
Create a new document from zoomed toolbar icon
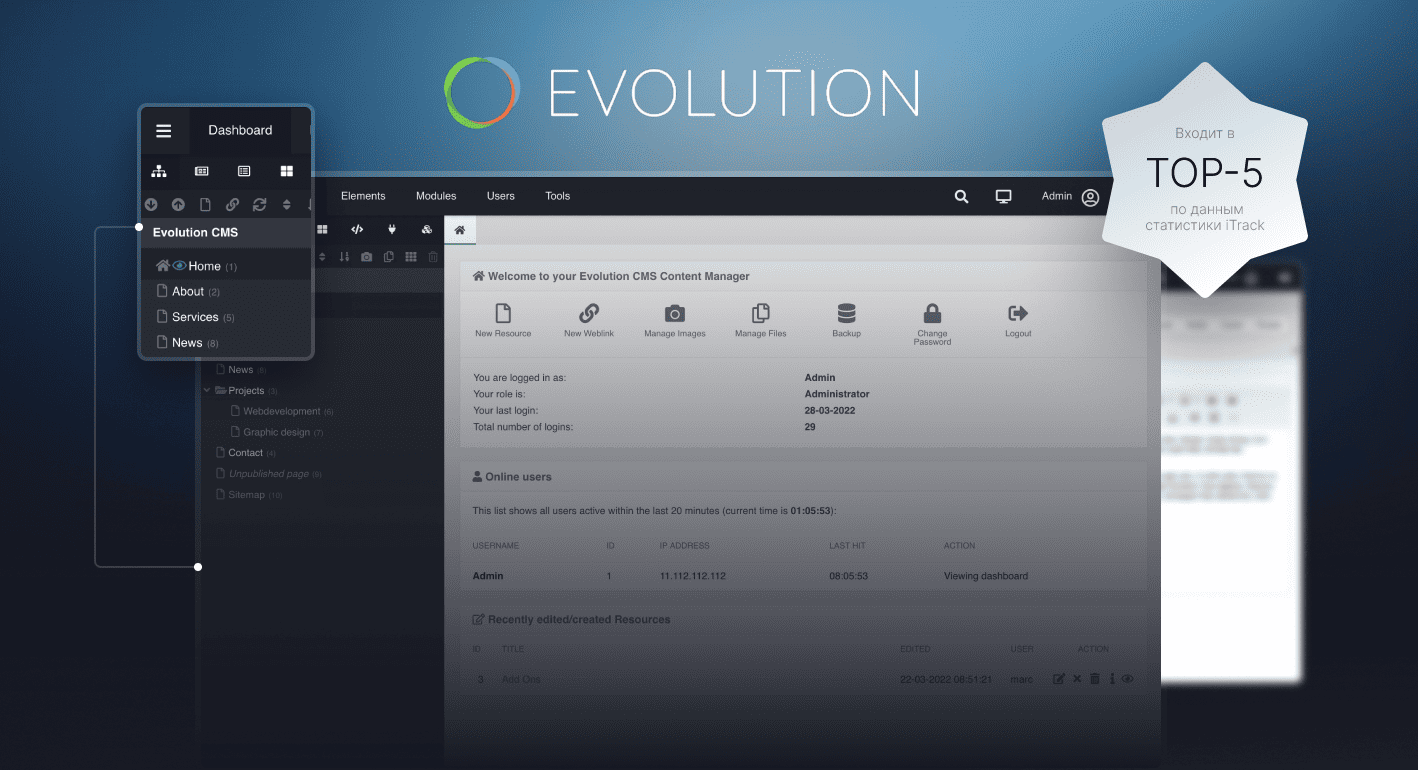(x=205, y=204)
